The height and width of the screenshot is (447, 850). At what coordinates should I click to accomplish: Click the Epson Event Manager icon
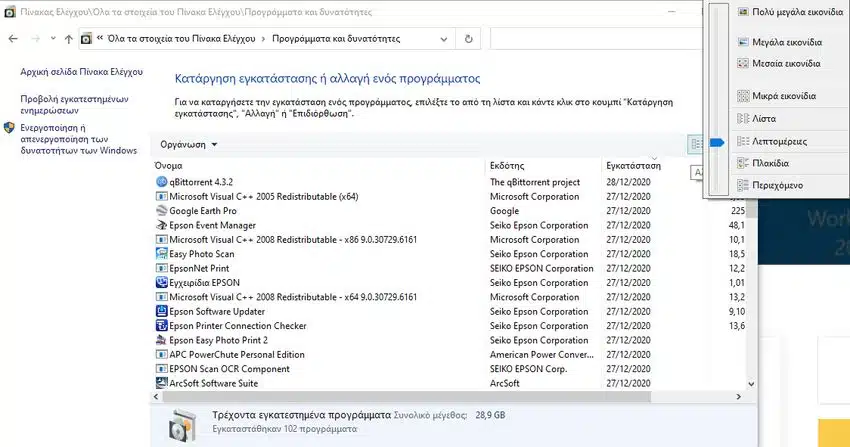pyautogui.click(x=162, y=225)
